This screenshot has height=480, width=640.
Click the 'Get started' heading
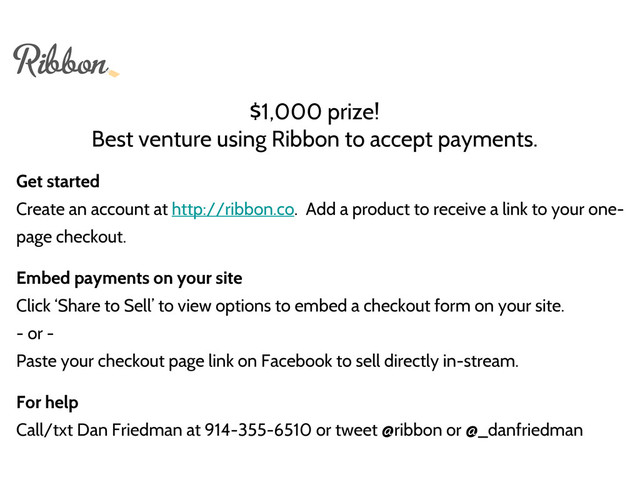click(58, 182)
